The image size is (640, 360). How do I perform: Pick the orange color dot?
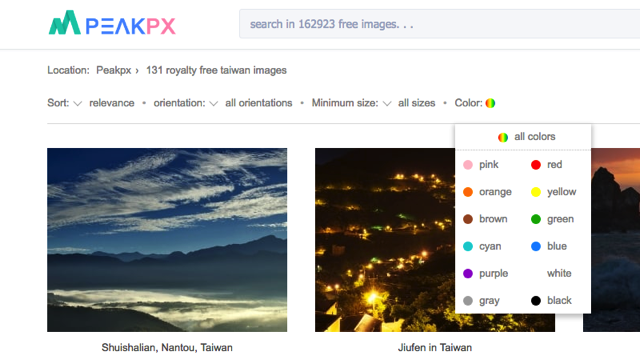click(x=468, y=192)
